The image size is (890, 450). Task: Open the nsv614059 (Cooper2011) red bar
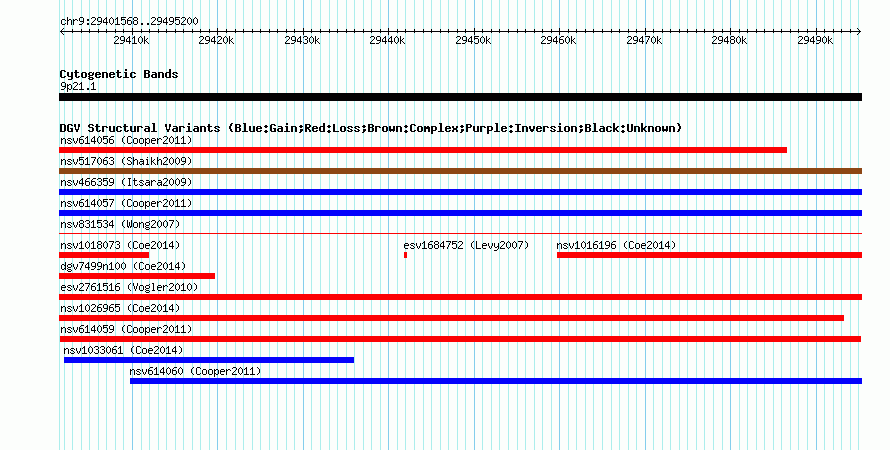coord(460,339)
